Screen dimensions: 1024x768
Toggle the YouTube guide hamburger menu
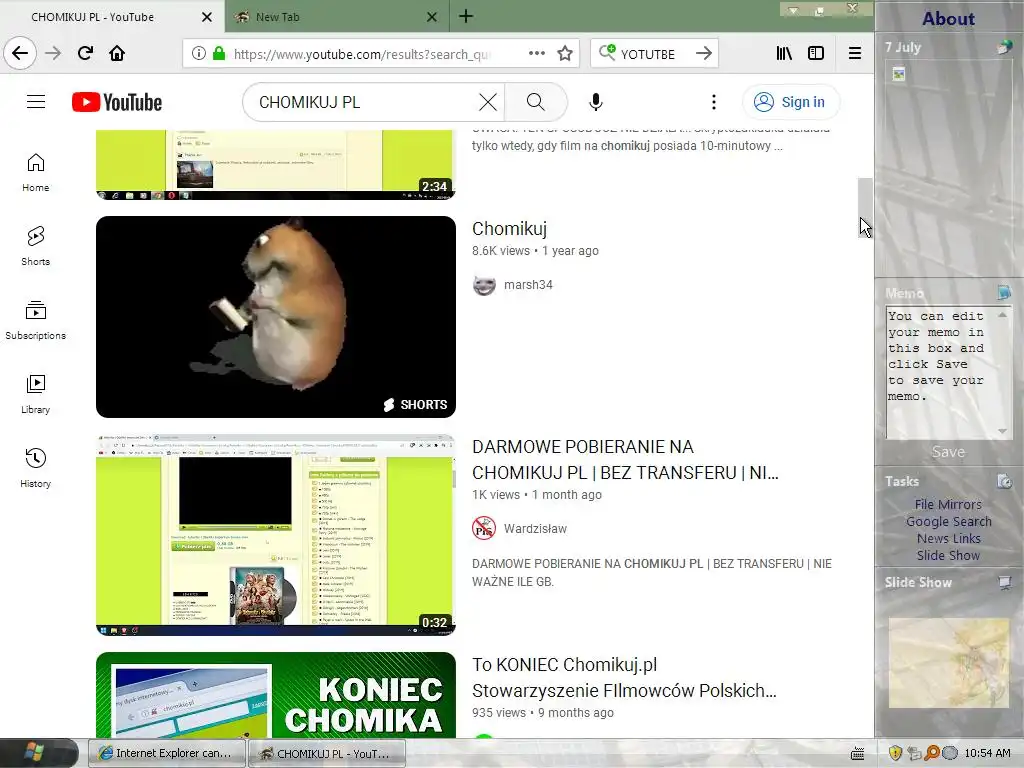(x=36, y=102)
